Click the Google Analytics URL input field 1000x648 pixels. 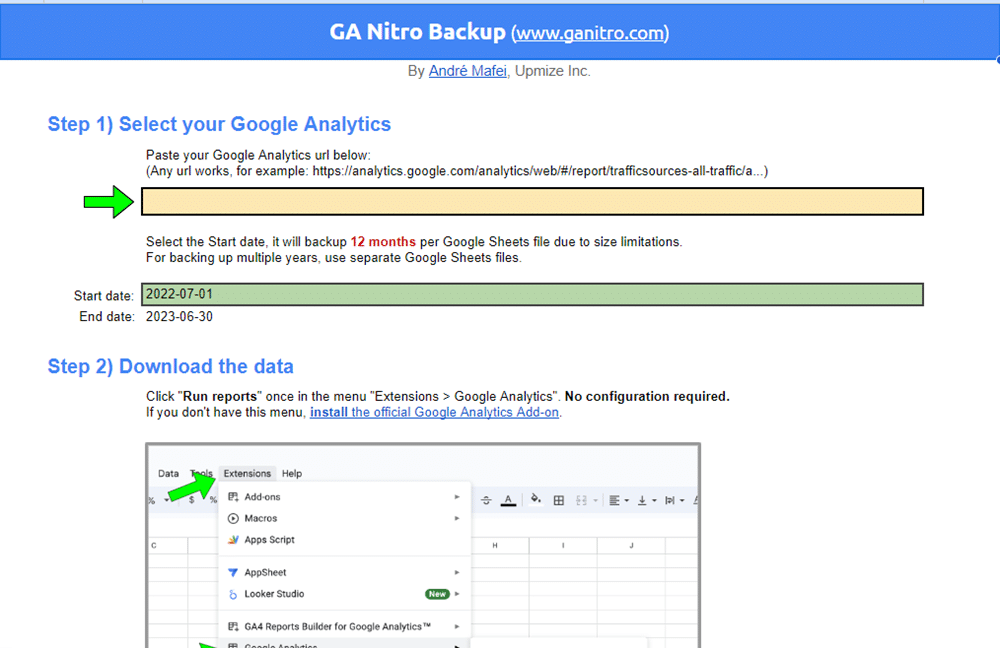click(x=533, y=201)
